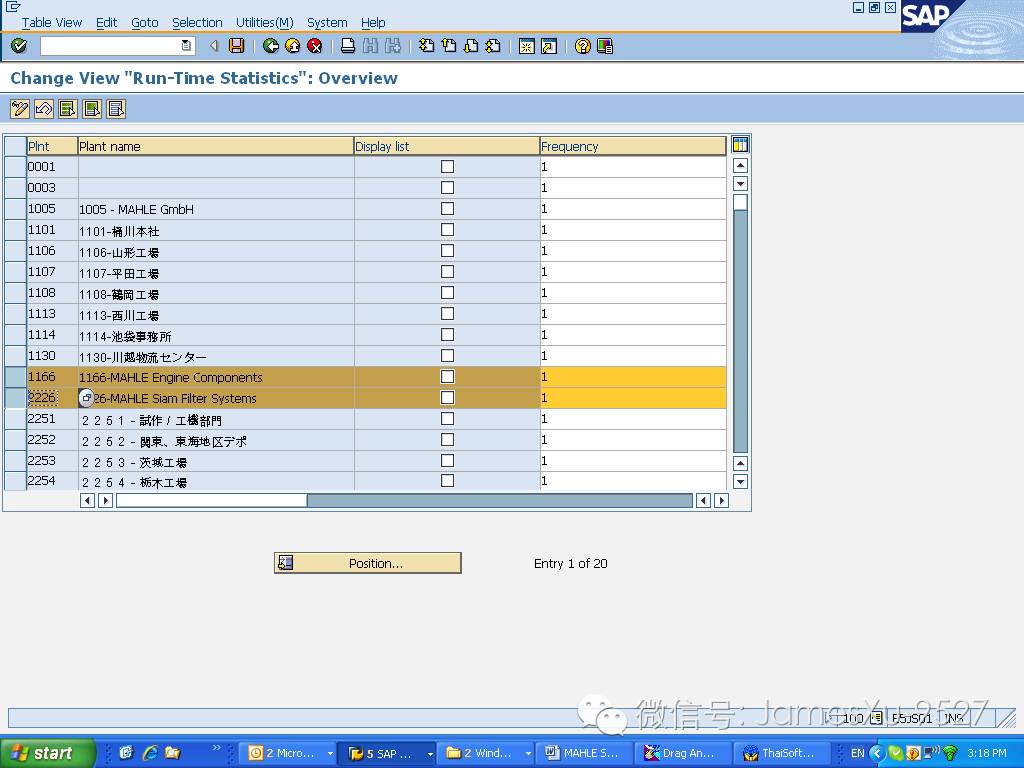Open the System menu
The width and height of the screenshot is (1024, 768).
(327, 22)
